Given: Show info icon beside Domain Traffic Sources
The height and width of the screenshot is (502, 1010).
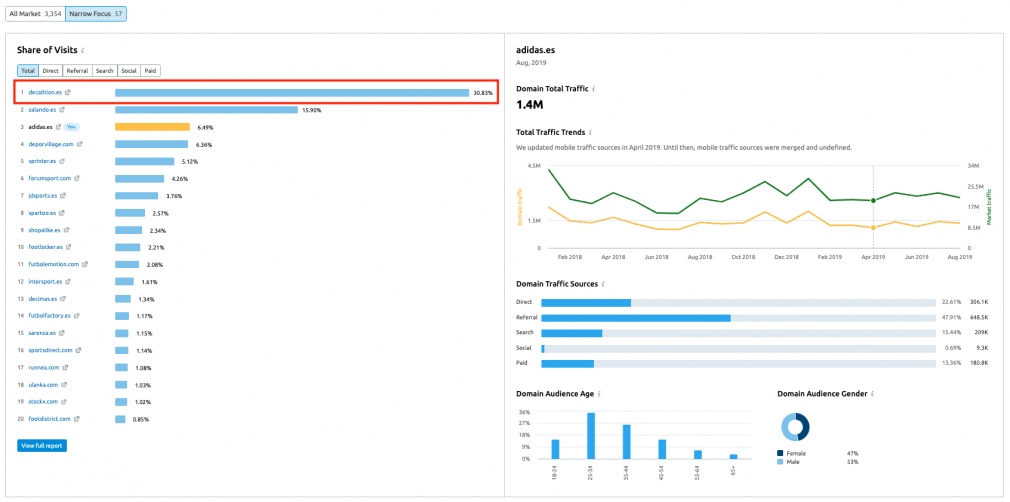Looking at the screenshot, I should tap(603, 284).
